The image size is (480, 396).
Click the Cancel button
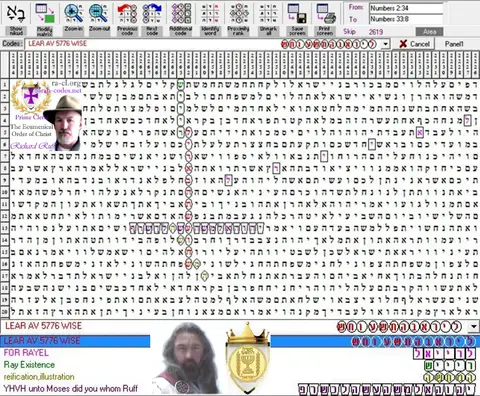[415, 44]
